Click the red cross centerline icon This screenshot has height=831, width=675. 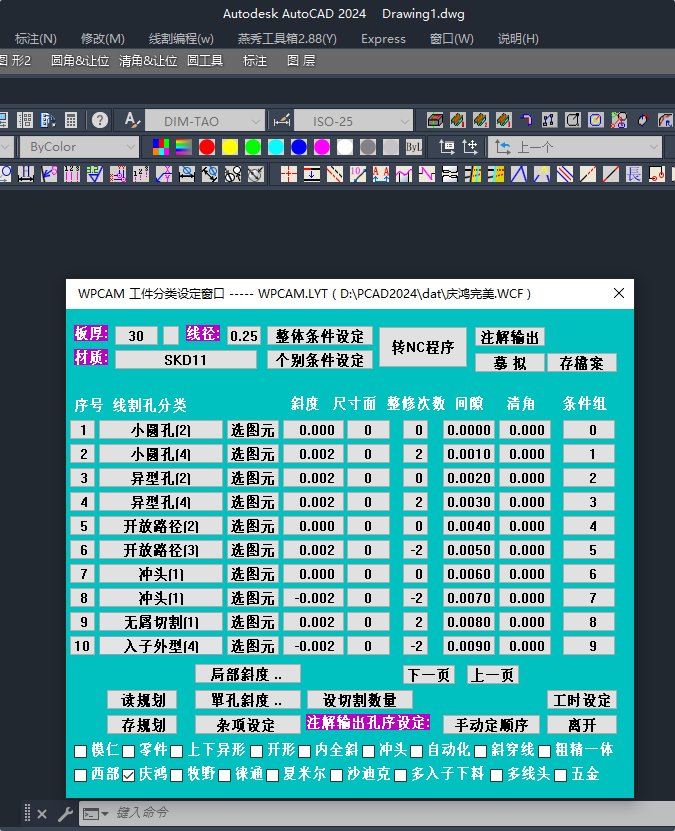tap(289, 174)
